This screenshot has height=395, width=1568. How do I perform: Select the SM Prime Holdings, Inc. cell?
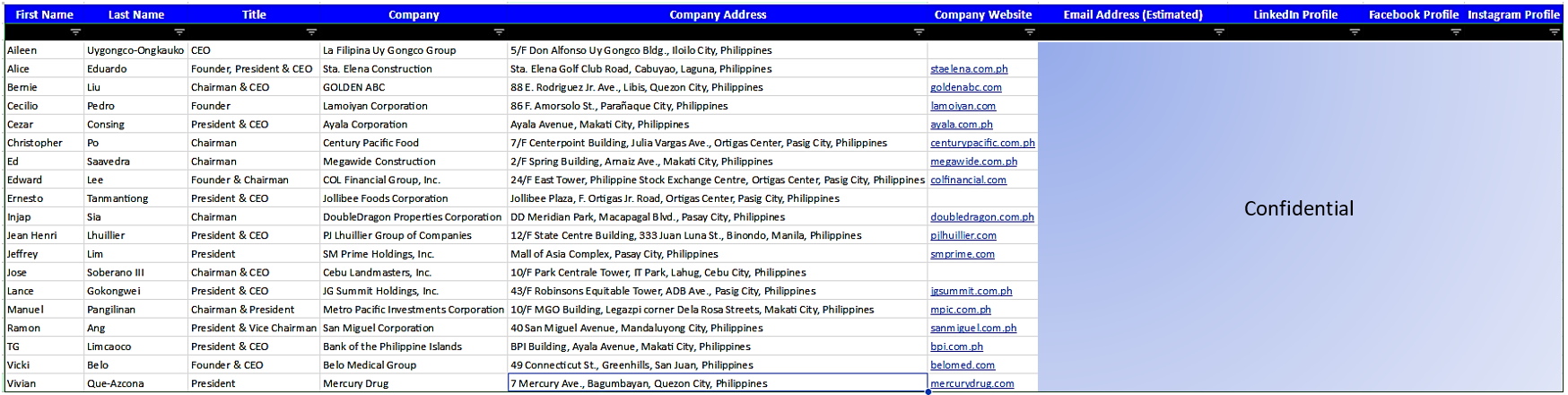414,254
